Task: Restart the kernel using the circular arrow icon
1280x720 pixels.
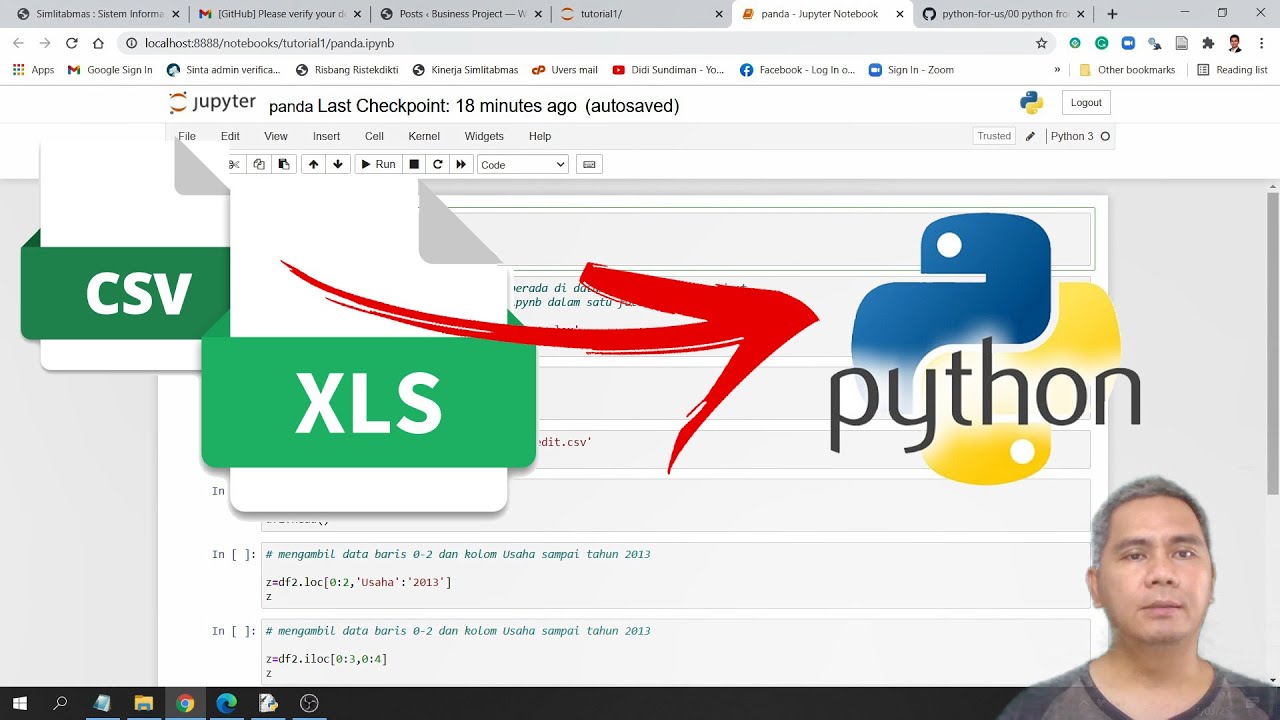Action: pos(437,164)
